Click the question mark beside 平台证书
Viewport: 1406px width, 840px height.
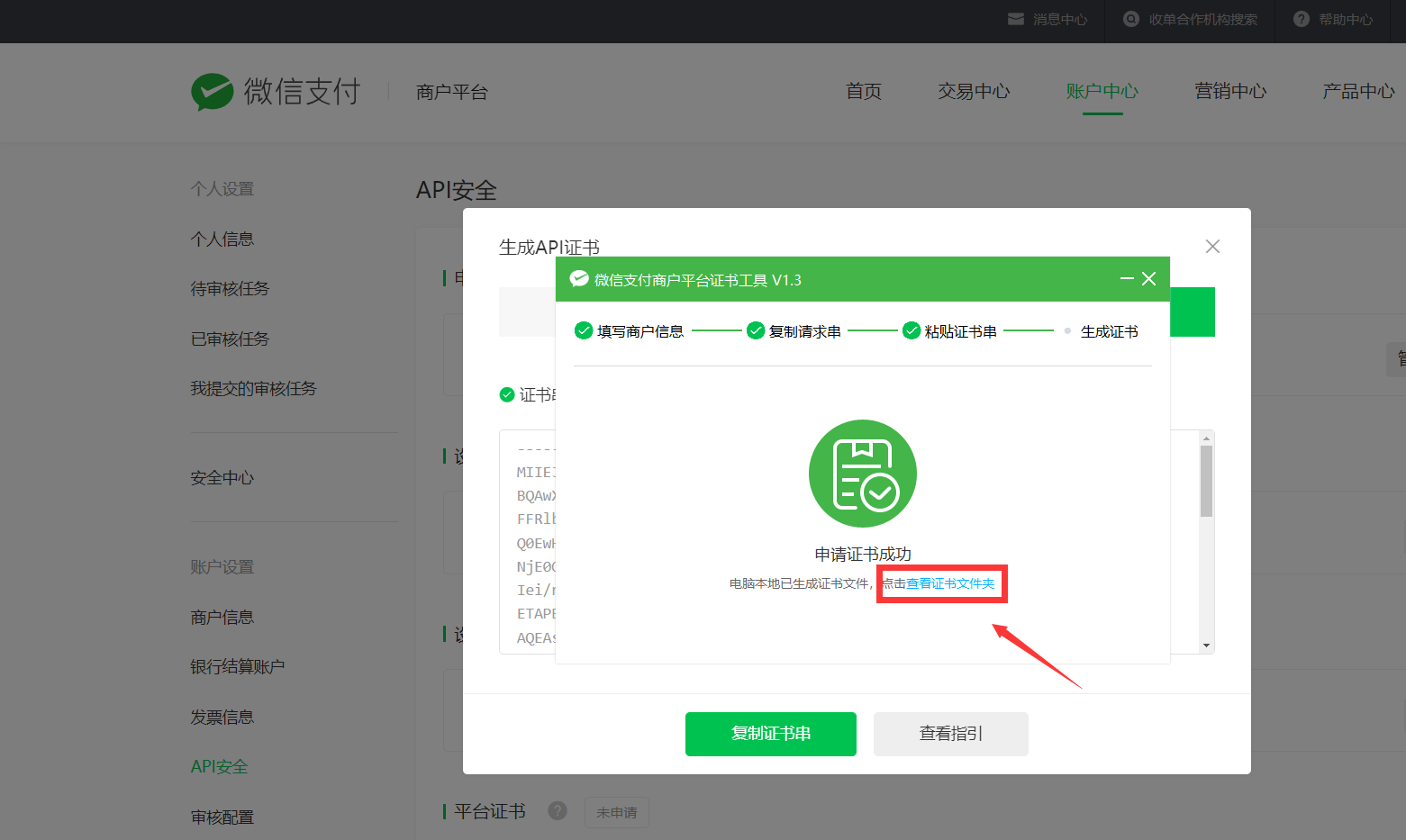[558, 811]
